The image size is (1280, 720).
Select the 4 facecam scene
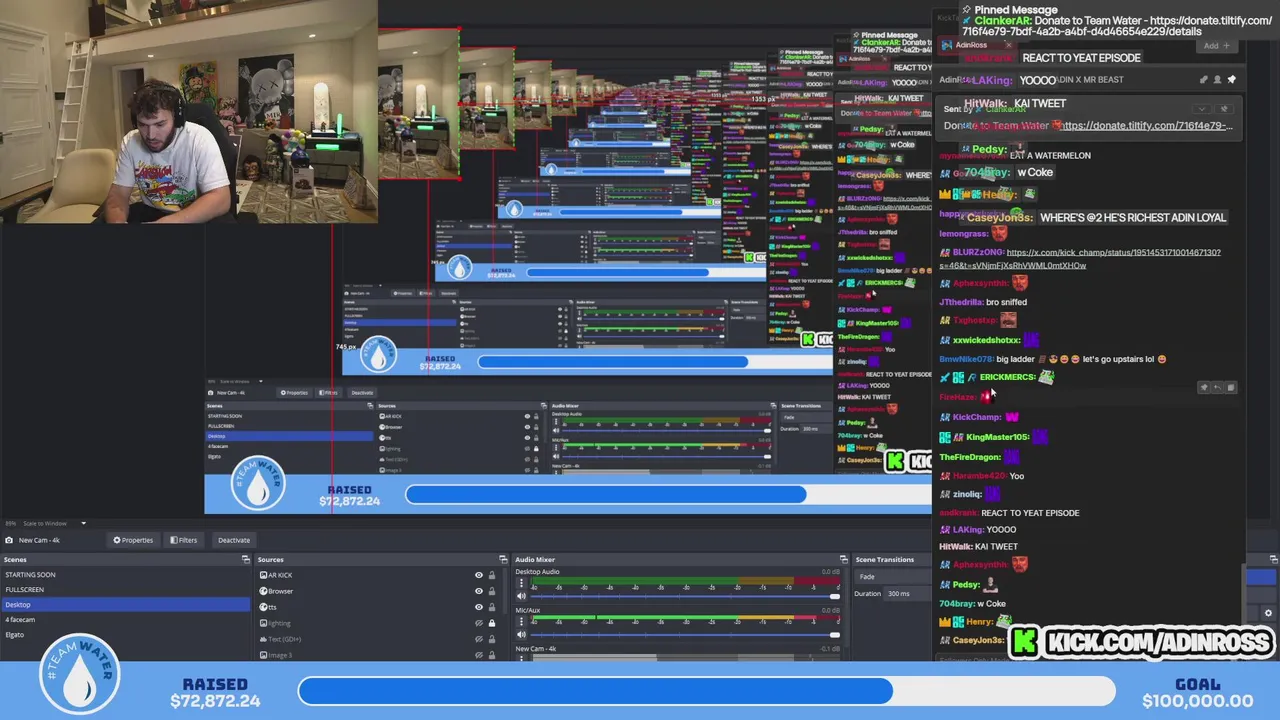[125, 620]
